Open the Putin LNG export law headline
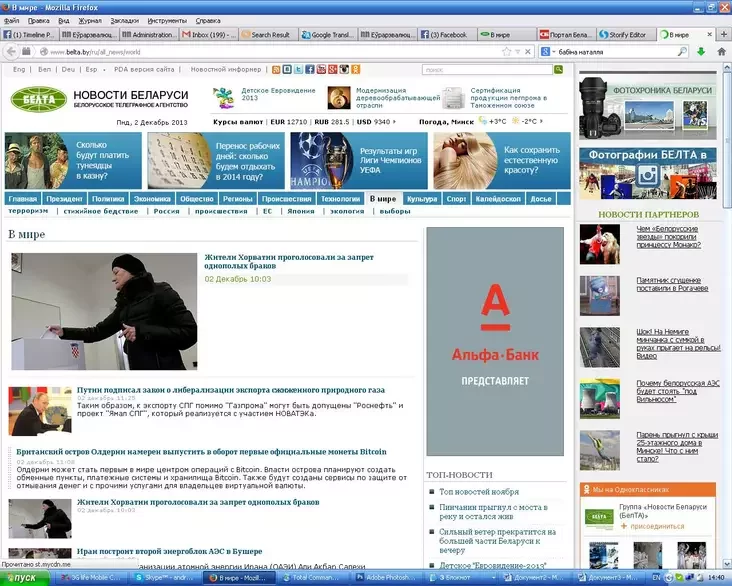This screenshot has height=586, width=732. pos(231,389)
